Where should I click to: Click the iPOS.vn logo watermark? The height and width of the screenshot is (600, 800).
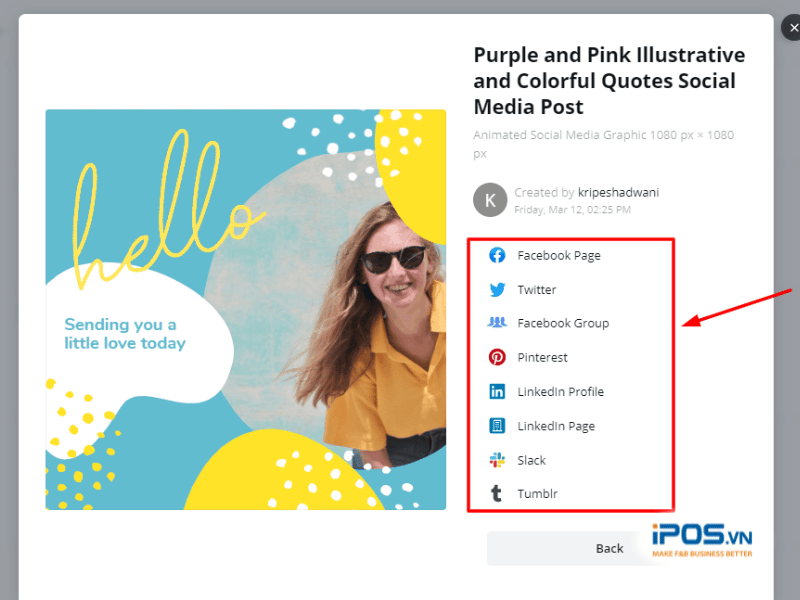(701, 540)
